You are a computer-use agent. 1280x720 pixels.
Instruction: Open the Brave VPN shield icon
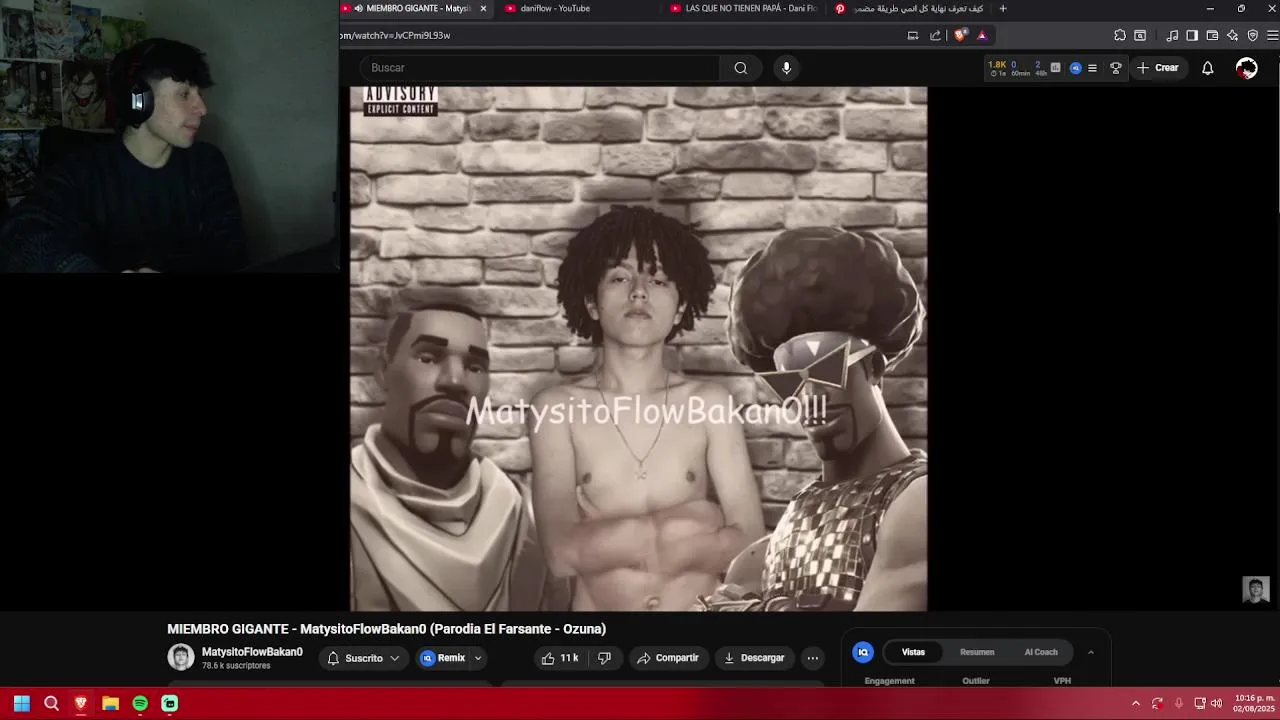tap(1252, 35)
